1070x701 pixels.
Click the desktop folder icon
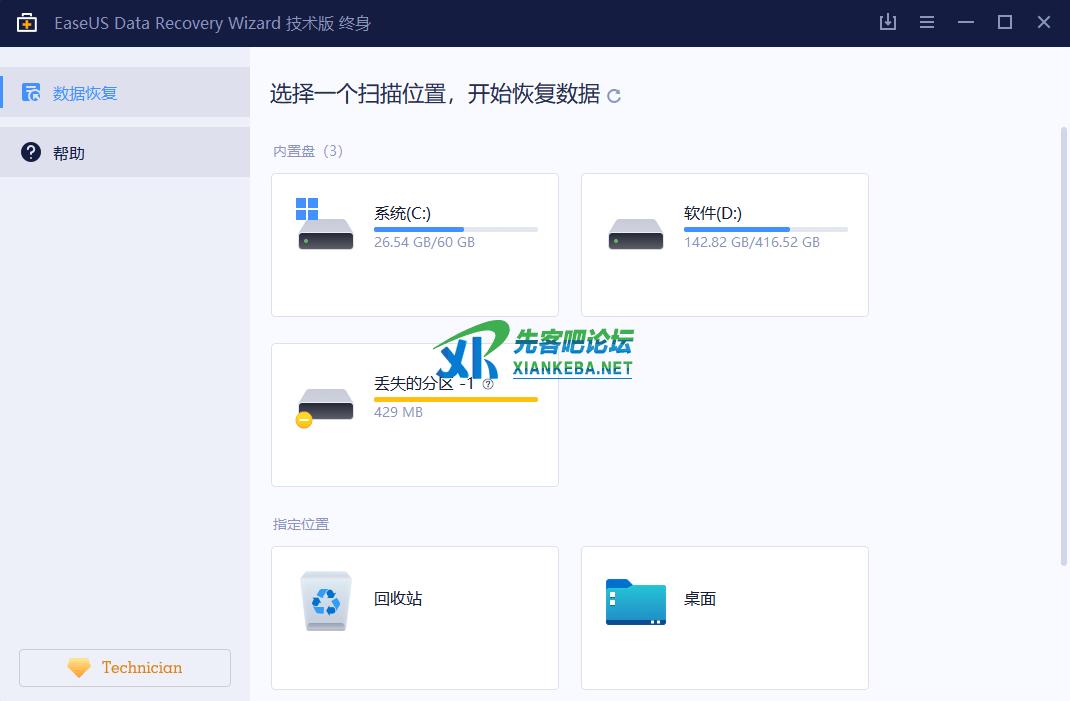coord(635,601)
